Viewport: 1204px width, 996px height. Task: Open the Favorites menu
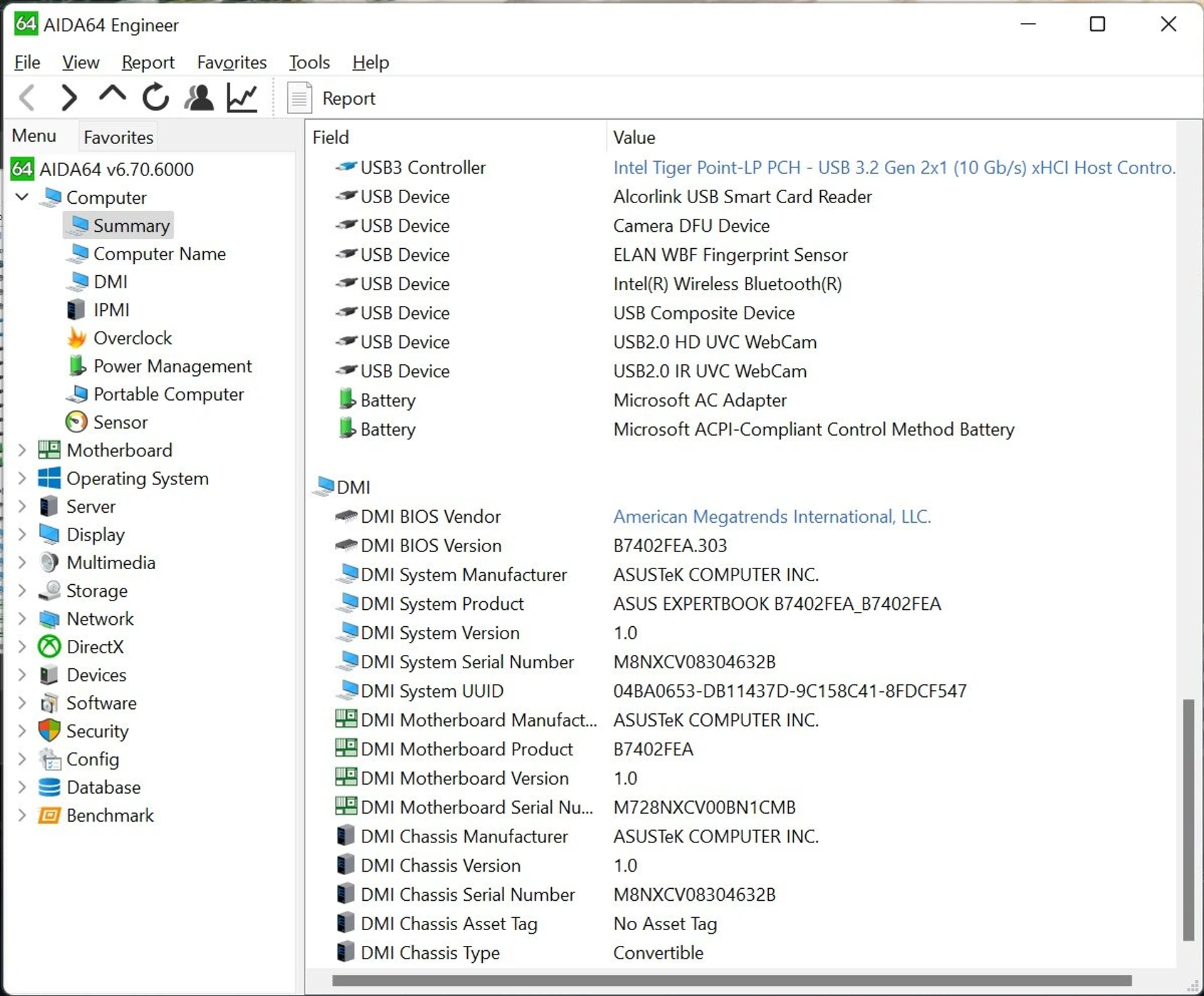[x=231, y=62]
